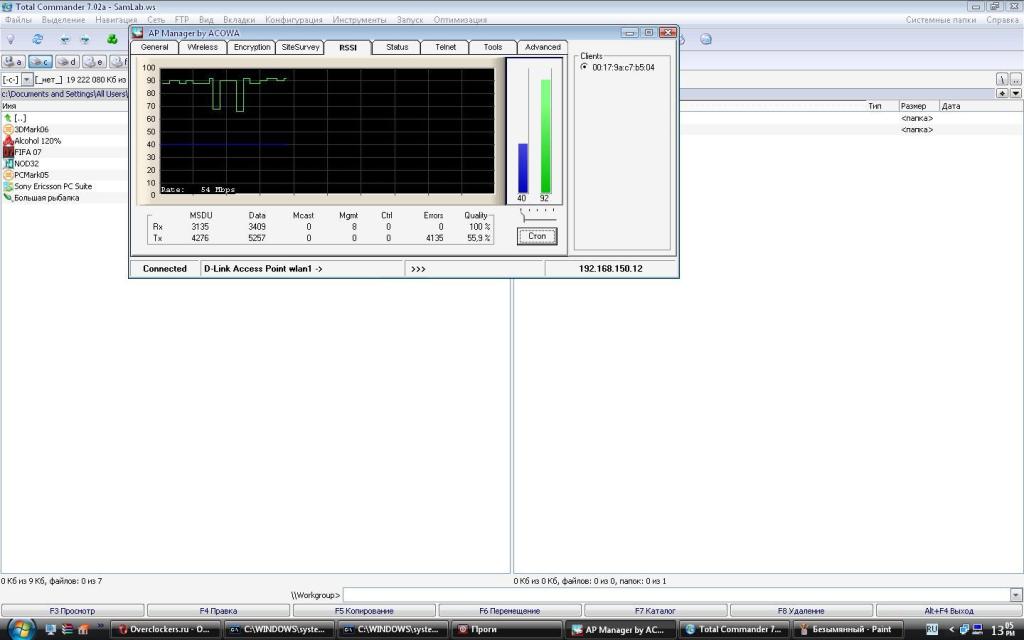Click the globe icon in right toolbar
The image size is (1024, 640).
point(706,39)
